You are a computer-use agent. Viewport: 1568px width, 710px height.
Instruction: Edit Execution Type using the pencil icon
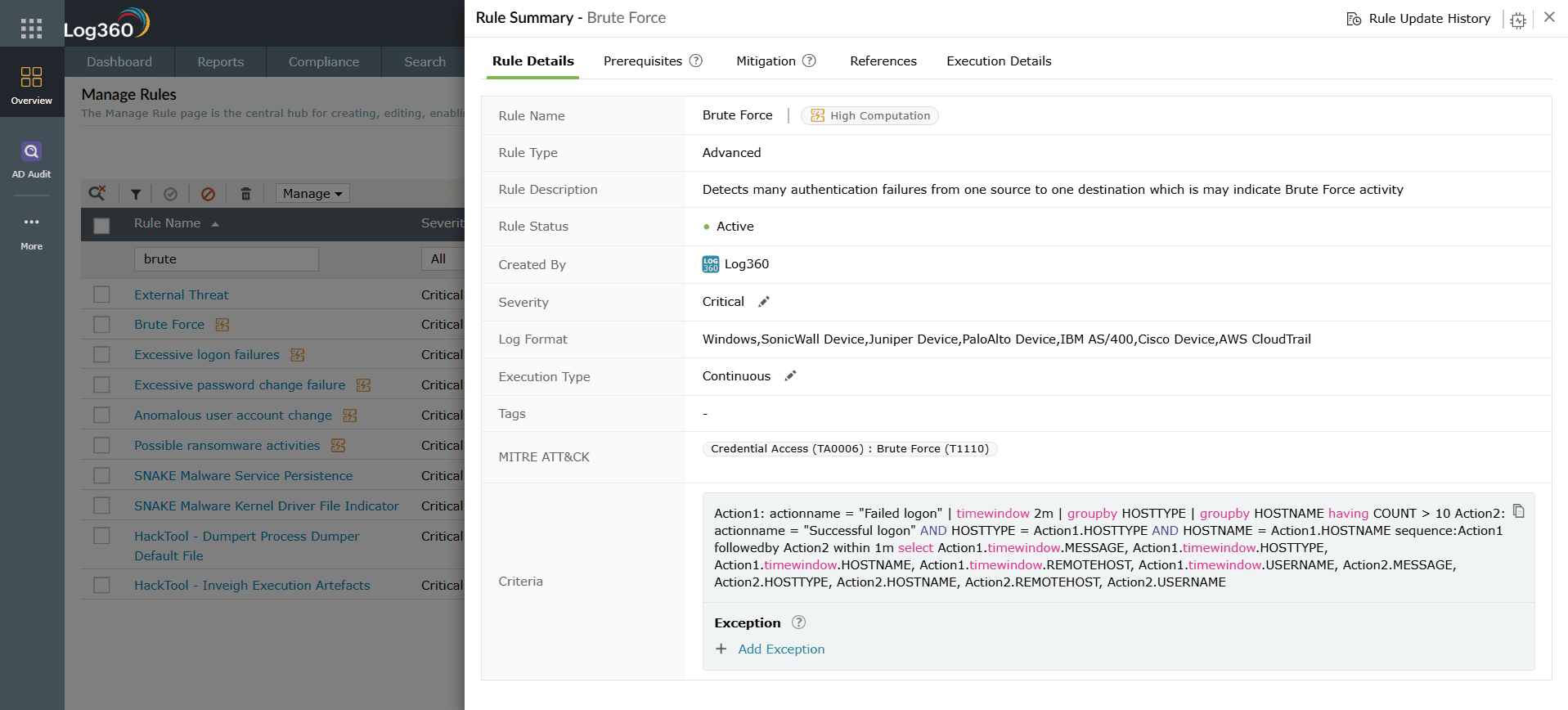[x=790, y=376]
